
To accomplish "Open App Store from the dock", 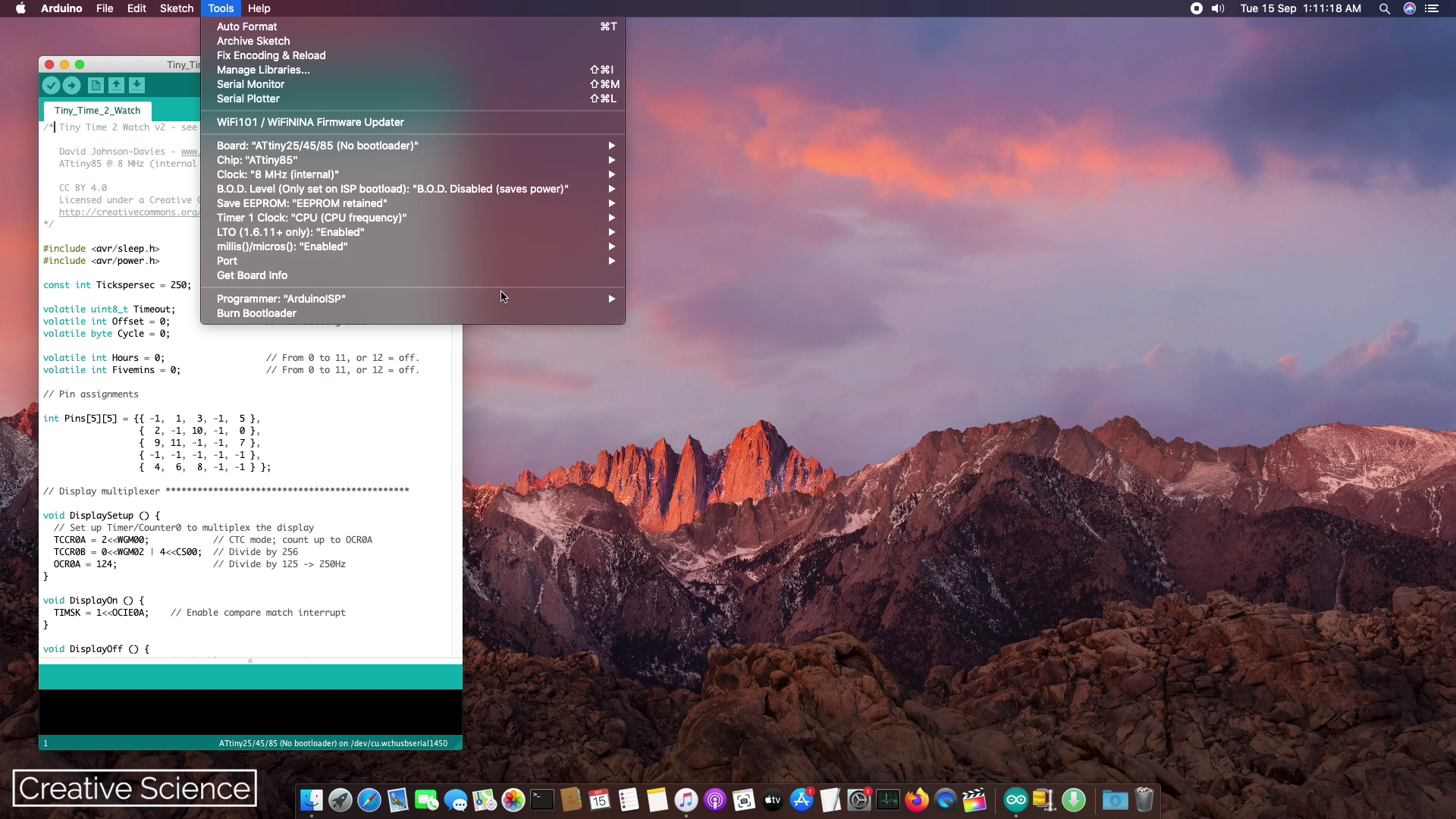I will click(x=802, y=800).
